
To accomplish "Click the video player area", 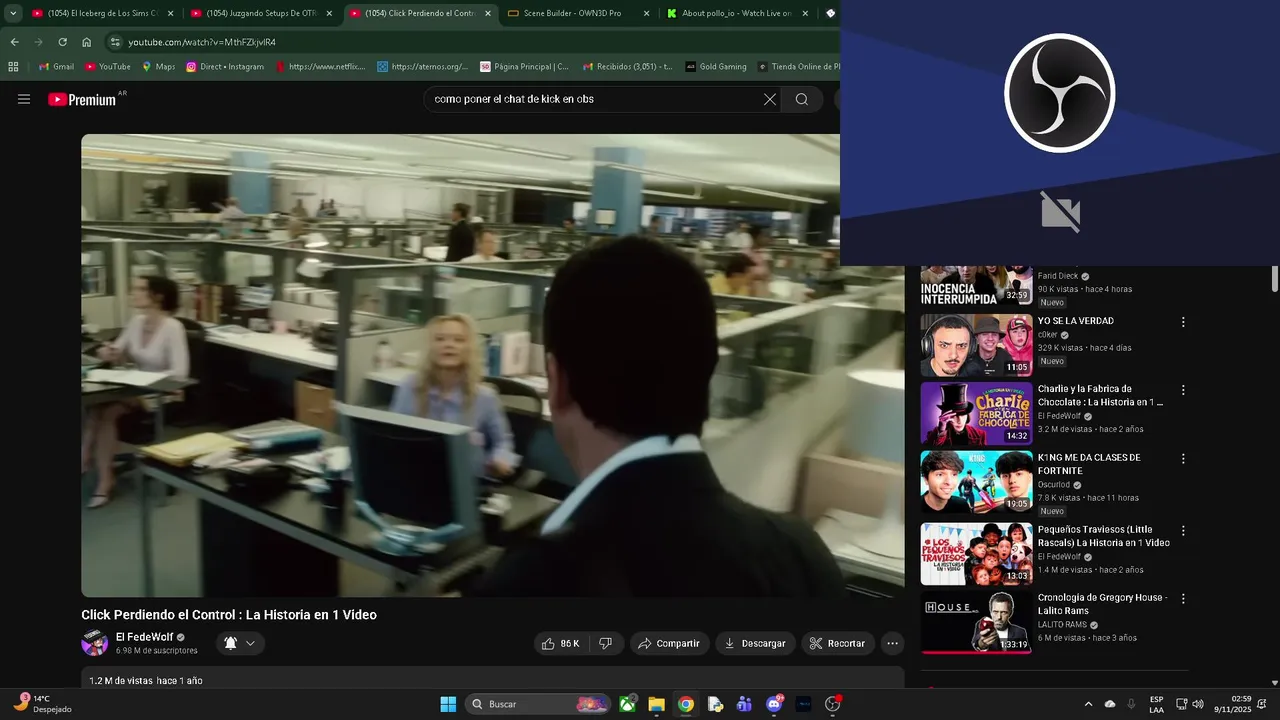I will tap(492, 365).
